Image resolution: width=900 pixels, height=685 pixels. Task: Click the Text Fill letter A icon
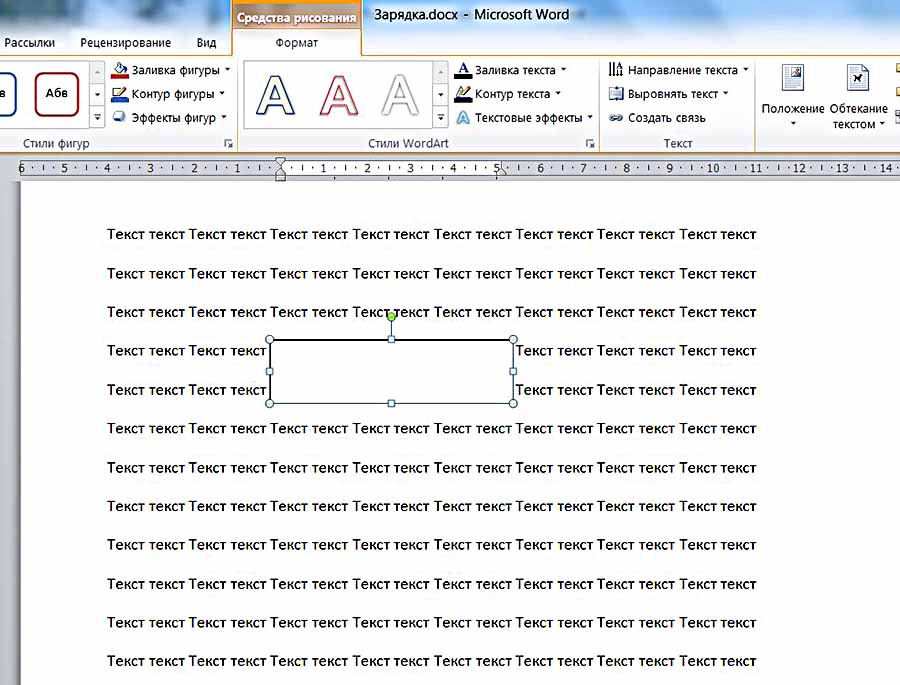click(463, 70)
